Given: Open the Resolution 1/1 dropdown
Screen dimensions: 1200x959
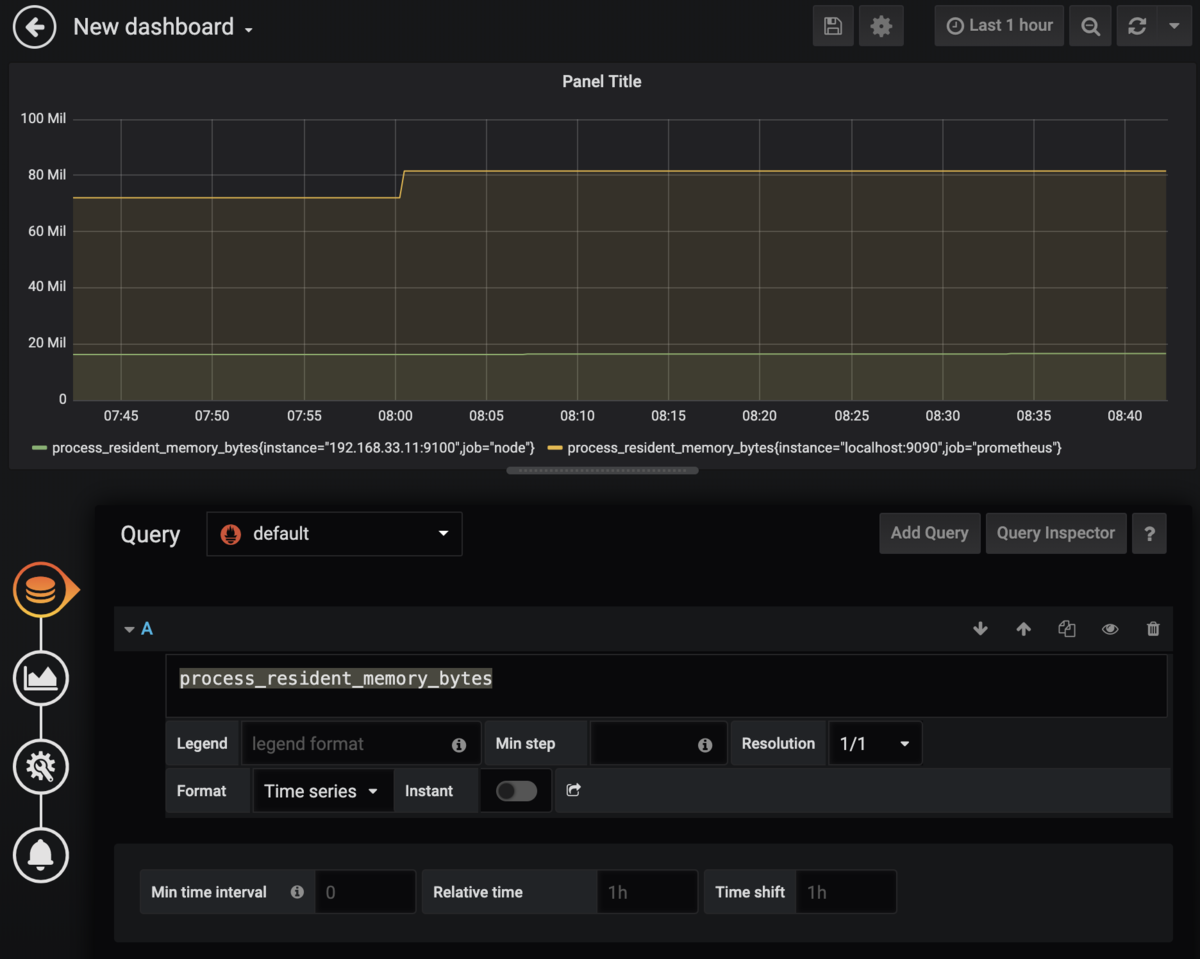Looking at the screenshot, I should tap(875, 744).
